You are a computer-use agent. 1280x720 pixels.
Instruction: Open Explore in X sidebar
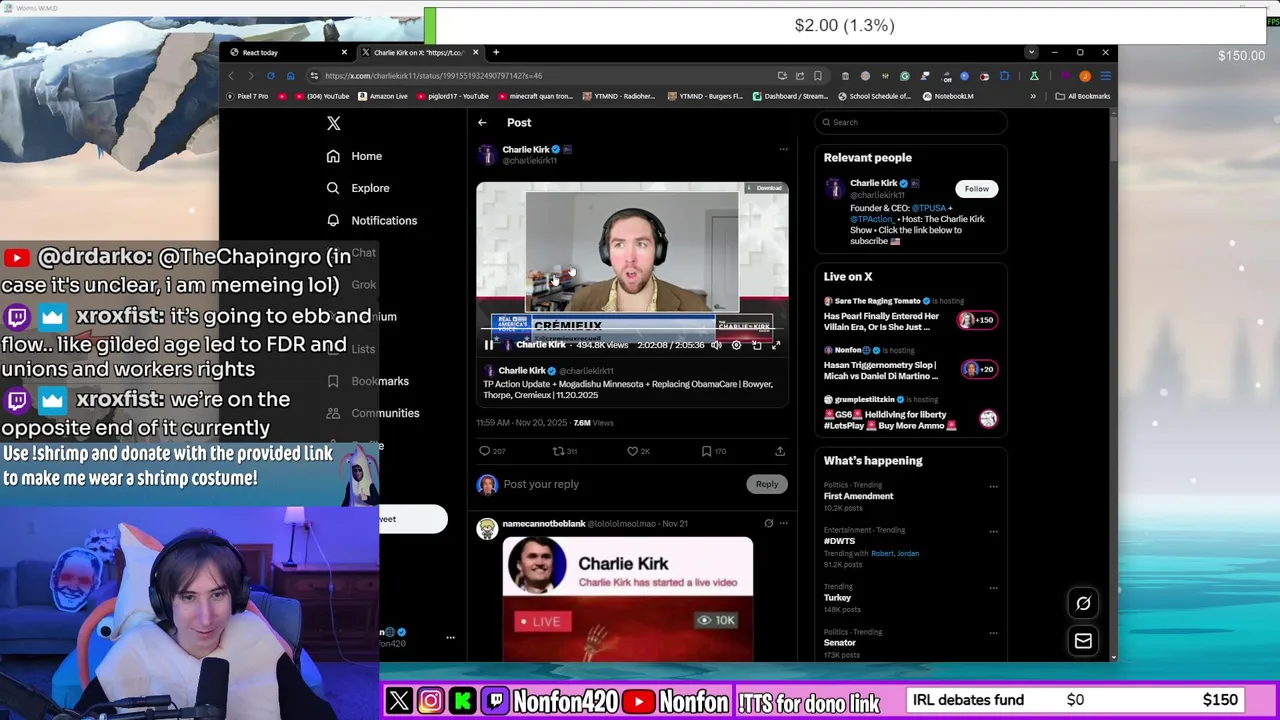357,188
